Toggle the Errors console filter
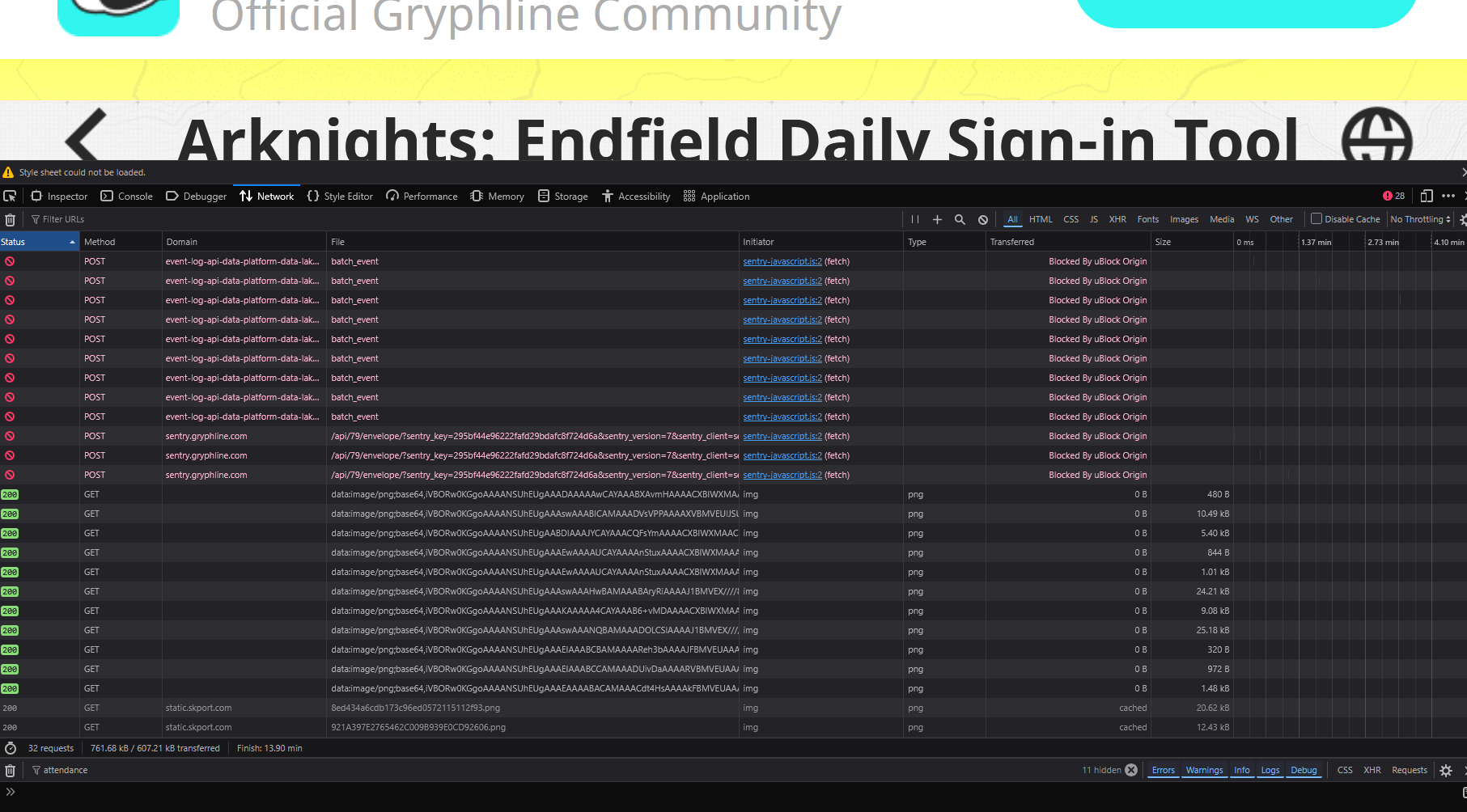Viewport: 1467px width, 812px height. (1163, 770)
